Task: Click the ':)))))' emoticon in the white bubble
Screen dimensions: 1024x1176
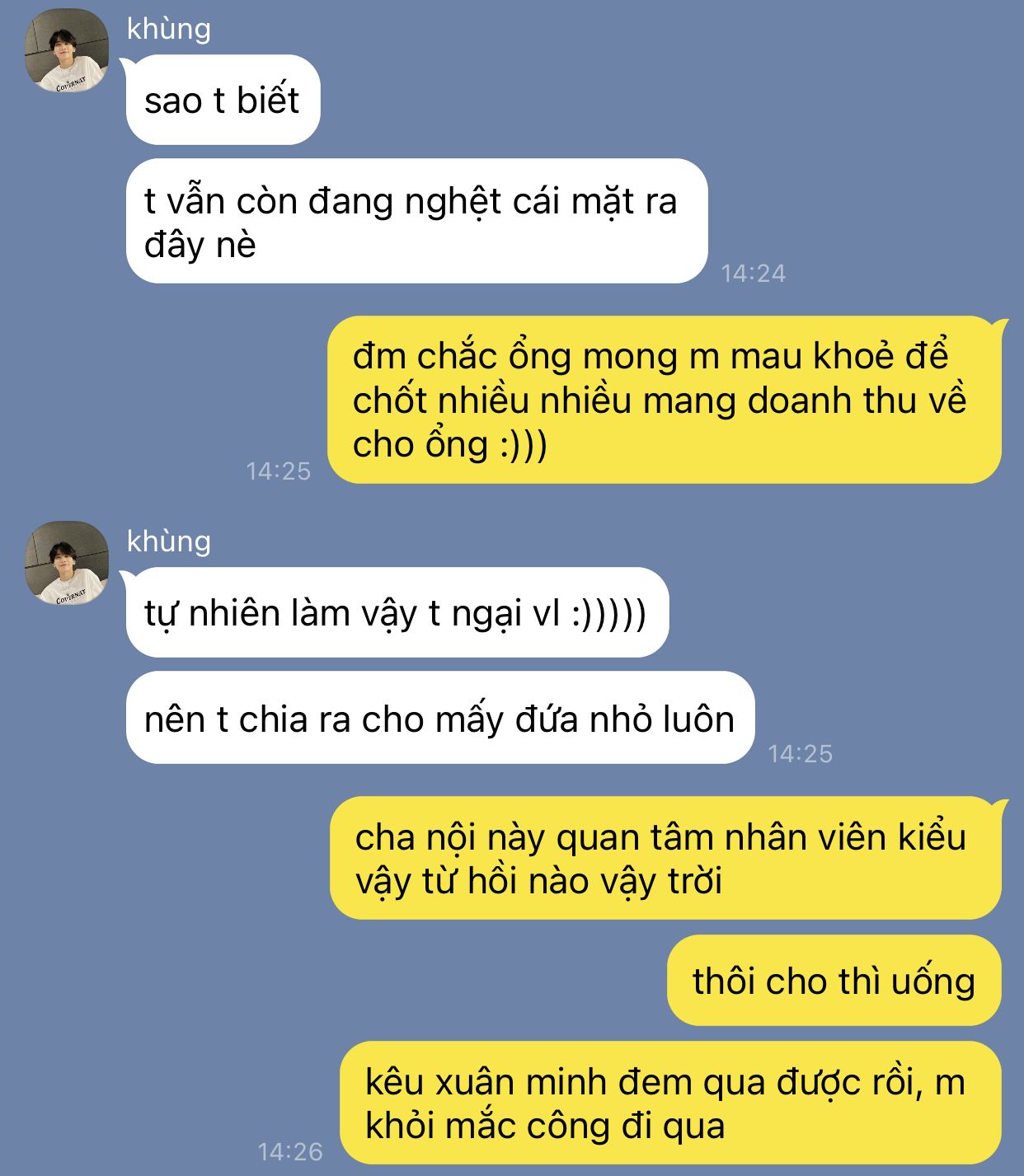Action: click(608, 614)
